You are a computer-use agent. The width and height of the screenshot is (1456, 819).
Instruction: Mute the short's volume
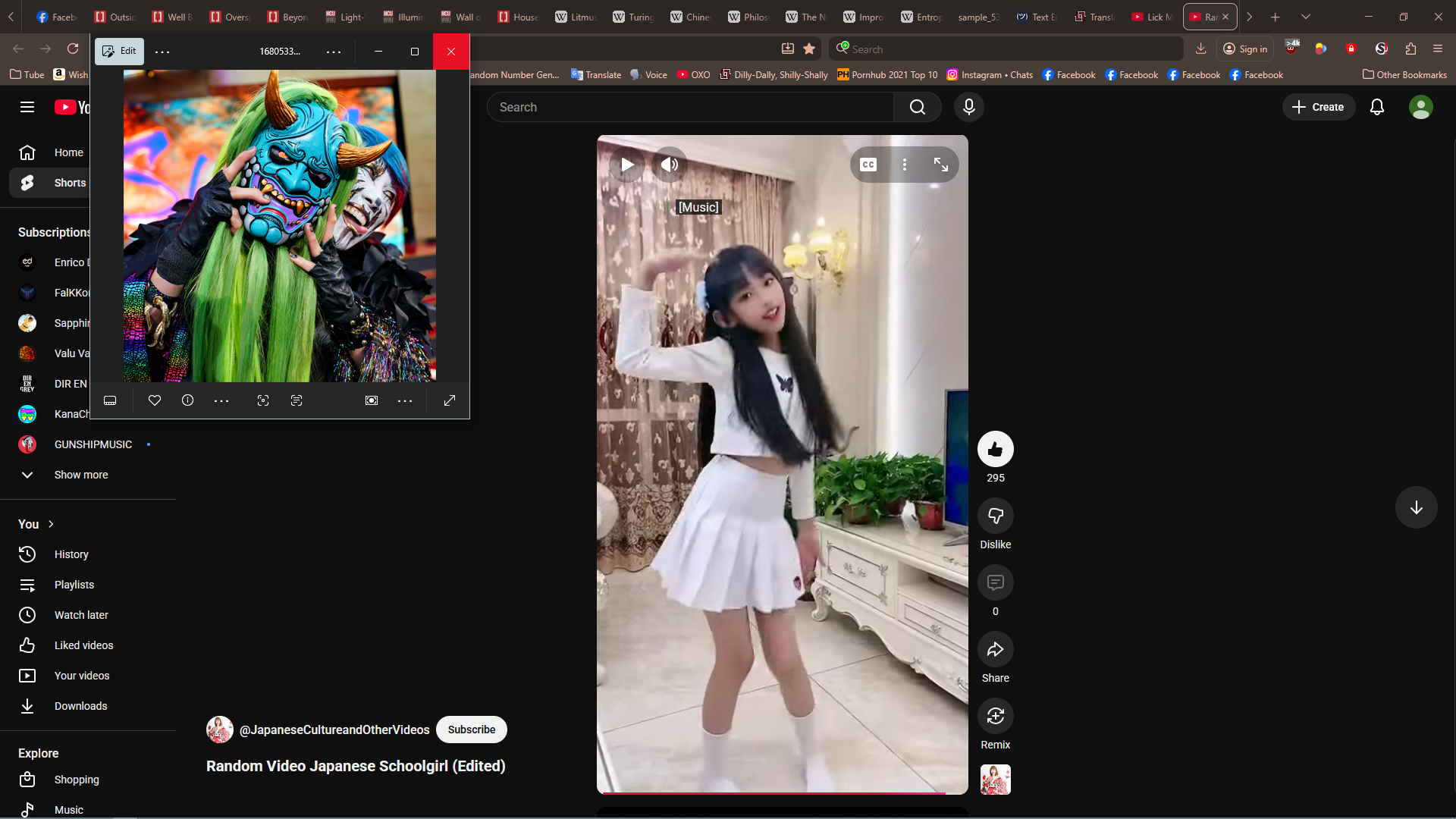coord(670,165)
